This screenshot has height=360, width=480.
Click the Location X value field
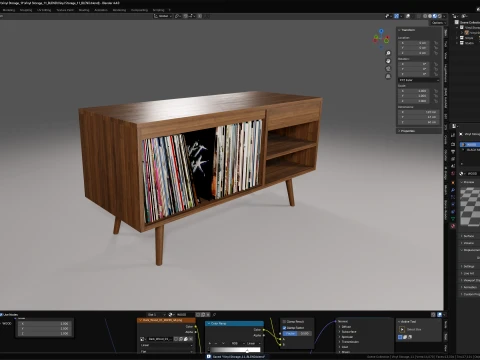415,43
